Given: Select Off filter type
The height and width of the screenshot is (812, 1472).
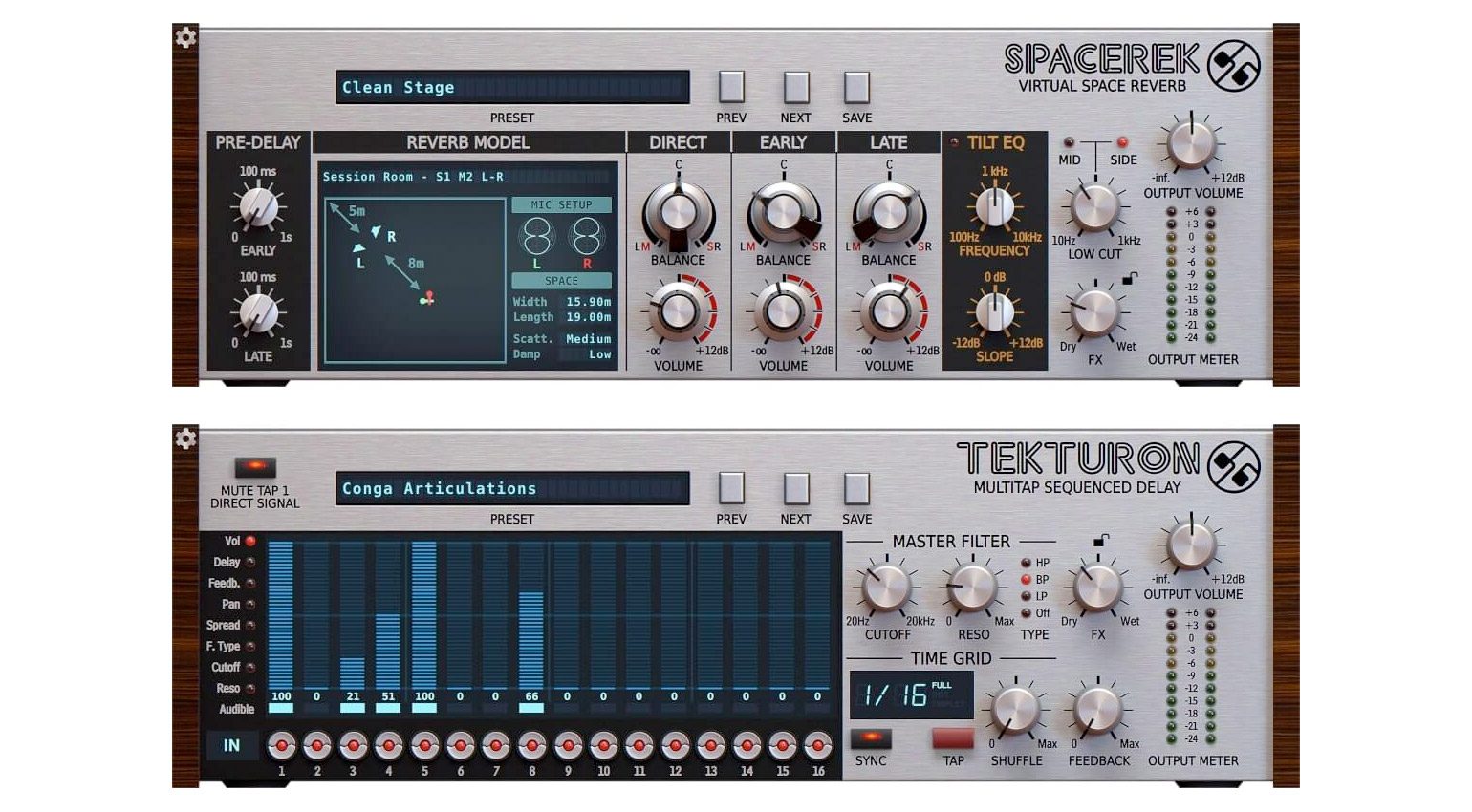Looking at the screenshot, I should point(1027,613).
